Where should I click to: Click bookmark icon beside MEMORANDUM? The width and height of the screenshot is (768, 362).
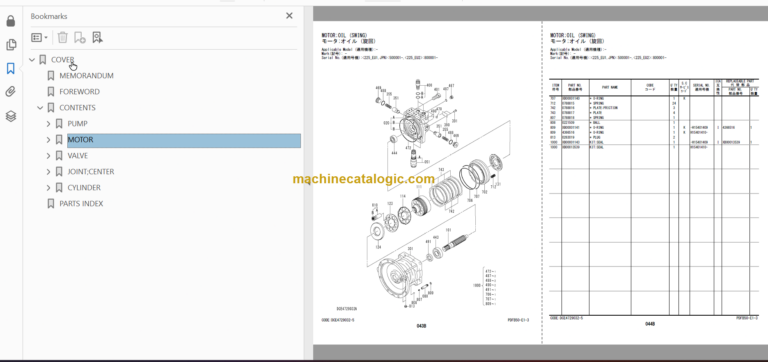(50, 76)
